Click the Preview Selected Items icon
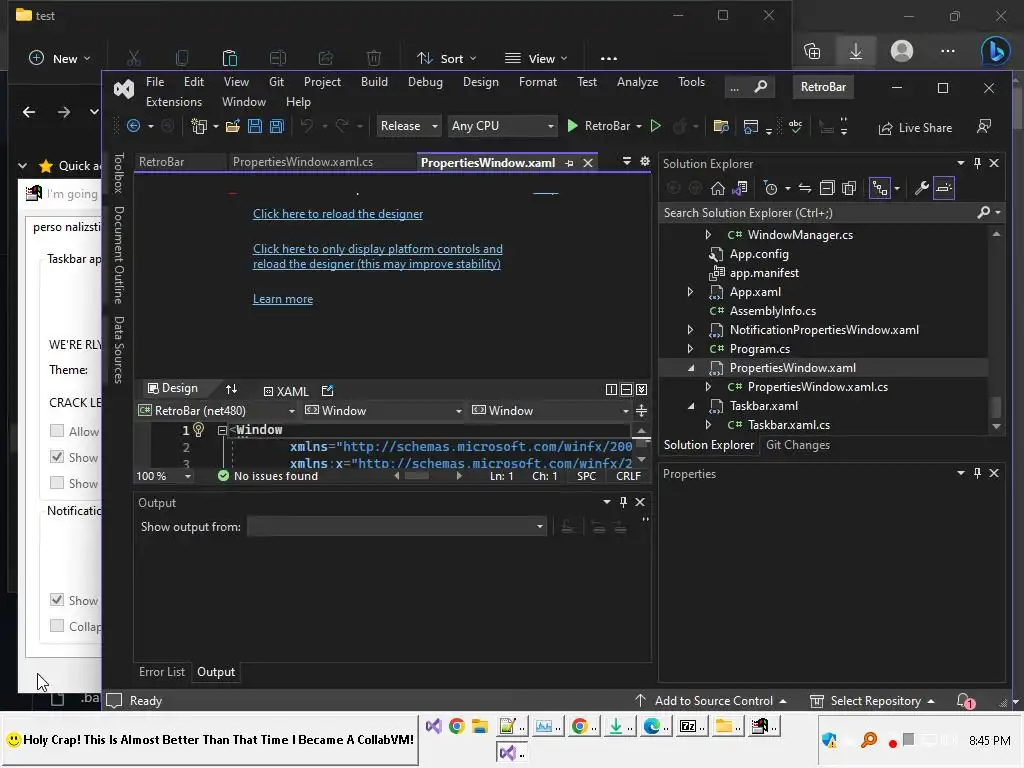Image resolution: width=1024 pixels, height=768 pixels. [944, 188]
